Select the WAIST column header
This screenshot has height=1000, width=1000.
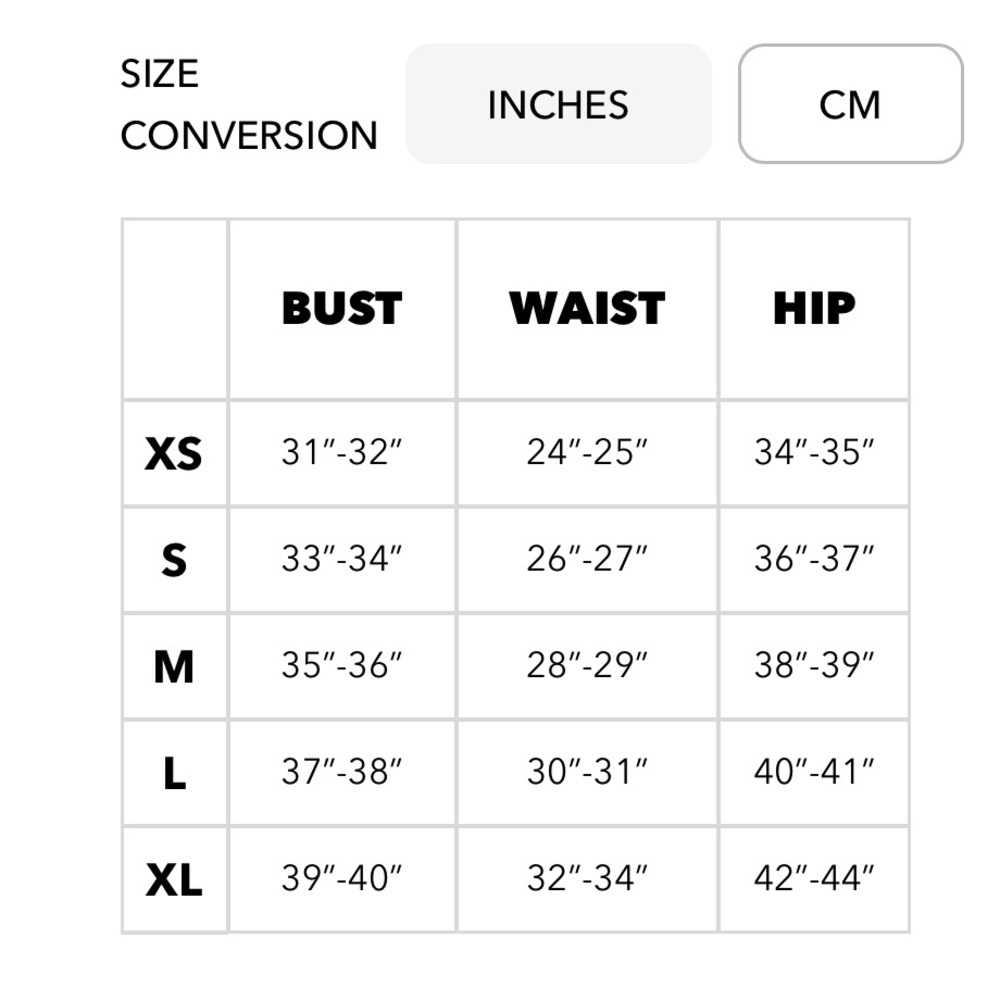tap(587, 309)
